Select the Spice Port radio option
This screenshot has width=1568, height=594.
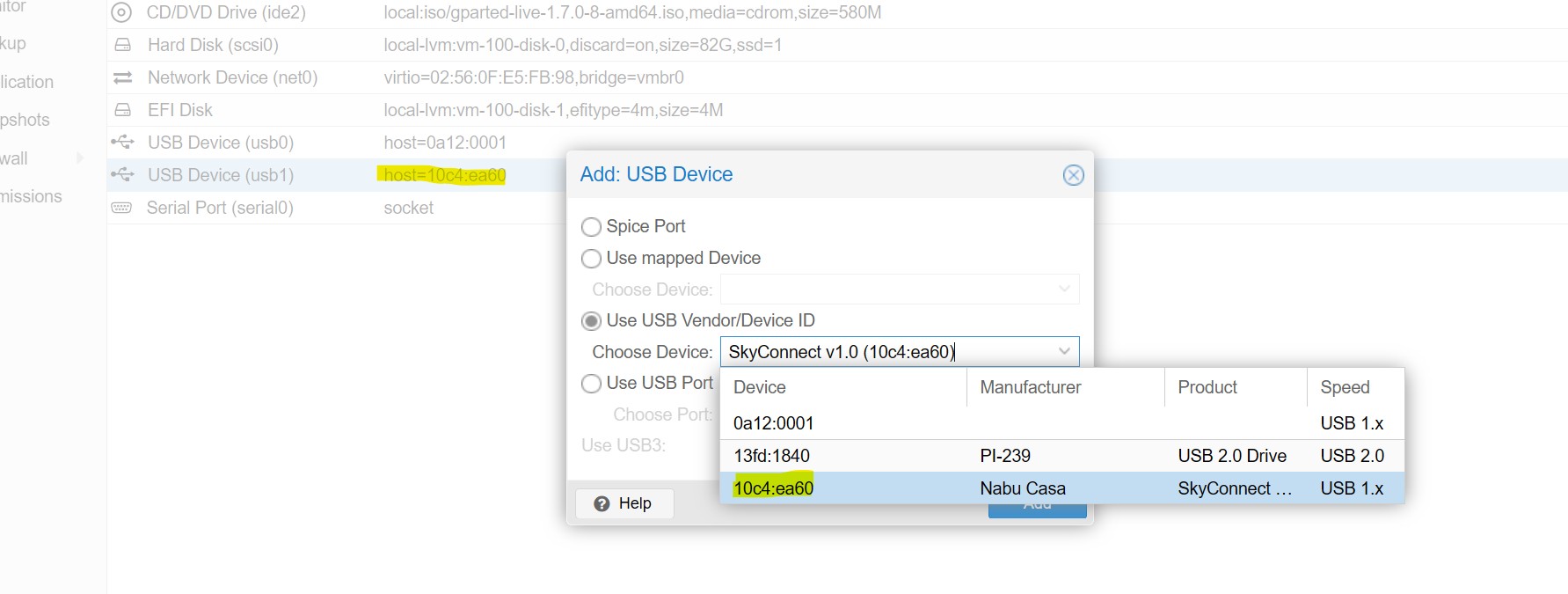point(592,227)
